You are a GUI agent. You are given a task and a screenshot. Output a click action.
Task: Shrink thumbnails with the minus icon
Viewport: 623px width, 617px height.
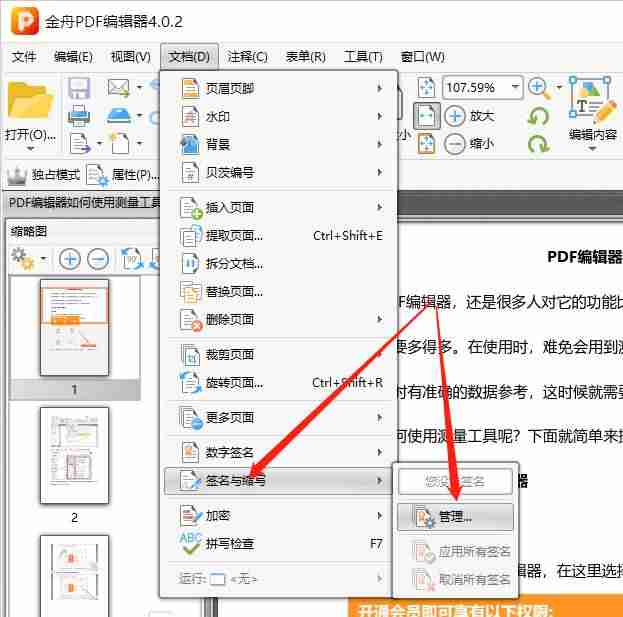(x=98, y=259)
